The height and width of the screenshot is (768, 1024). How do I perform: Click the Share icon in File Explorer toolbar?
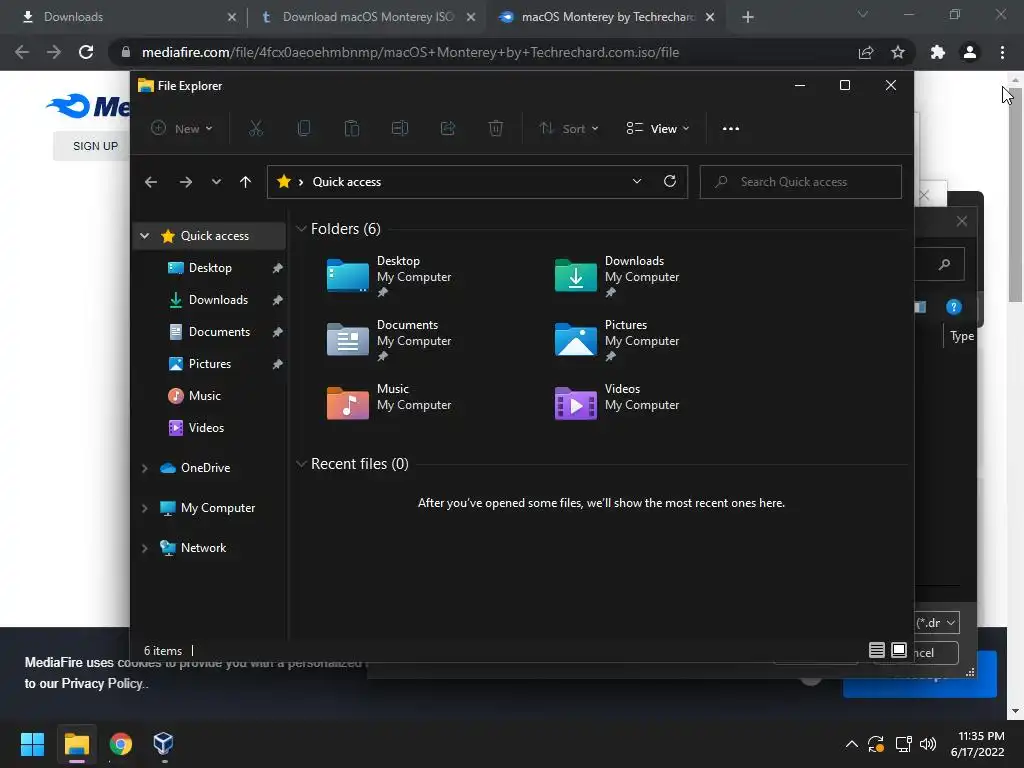448,129
